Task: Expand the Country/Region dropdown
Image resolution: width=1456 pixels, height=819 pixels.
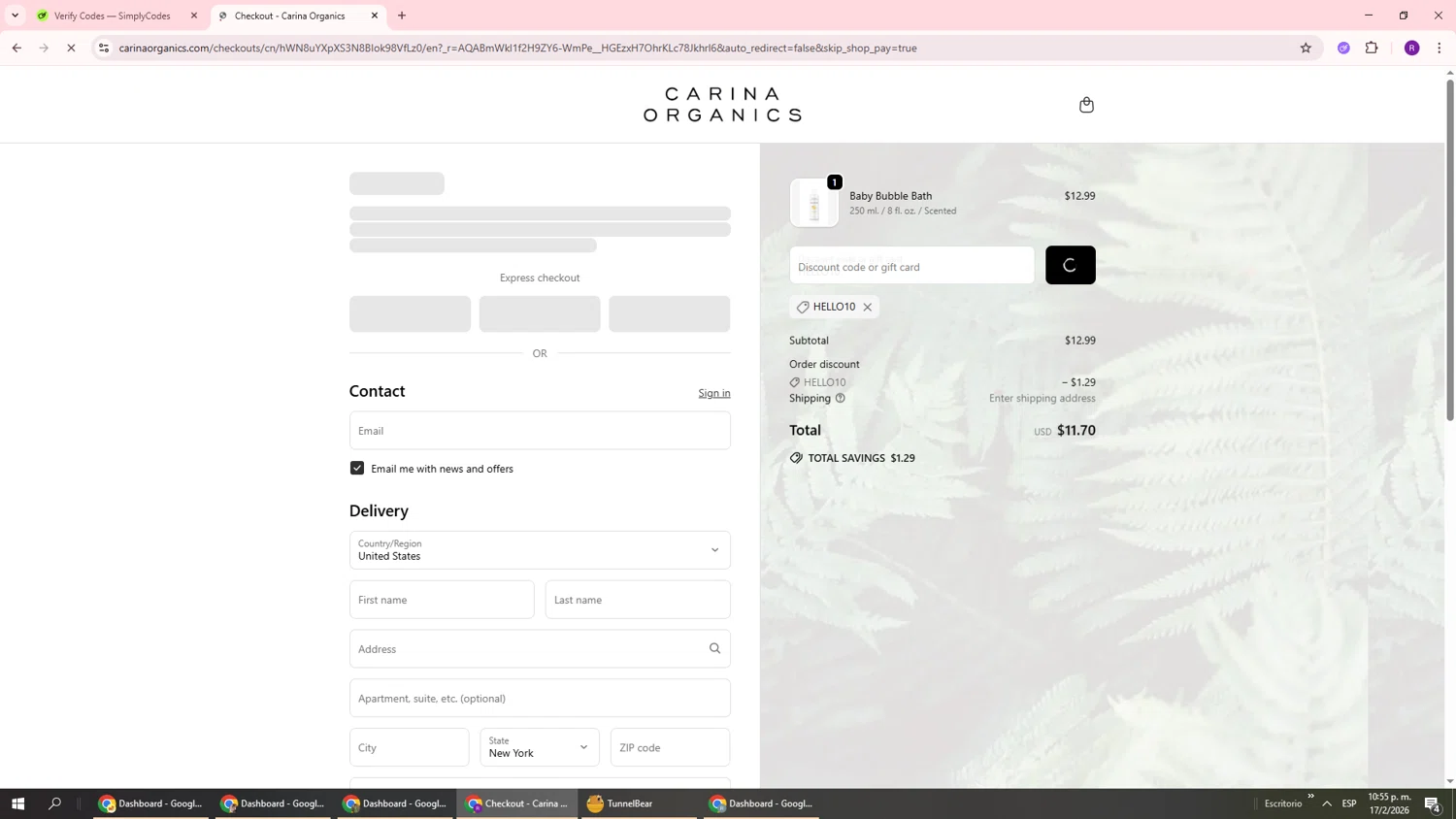Action: click(x=540, y=550)
